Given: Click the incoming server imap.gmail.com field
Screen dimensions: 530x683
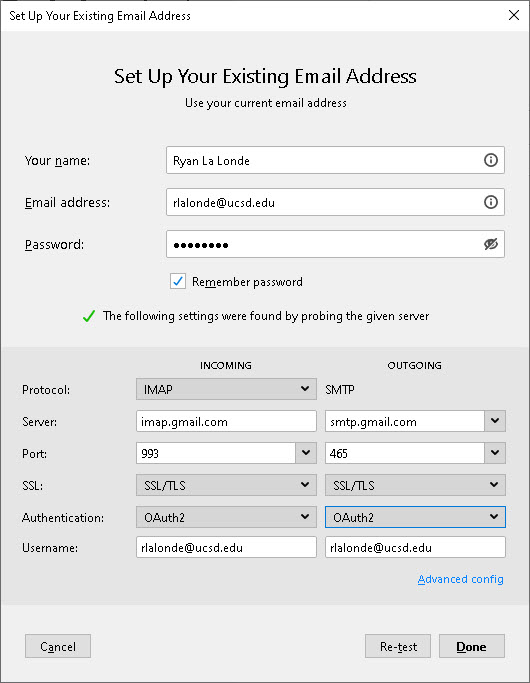Looking at the screenshot, I should coord(226,421).
